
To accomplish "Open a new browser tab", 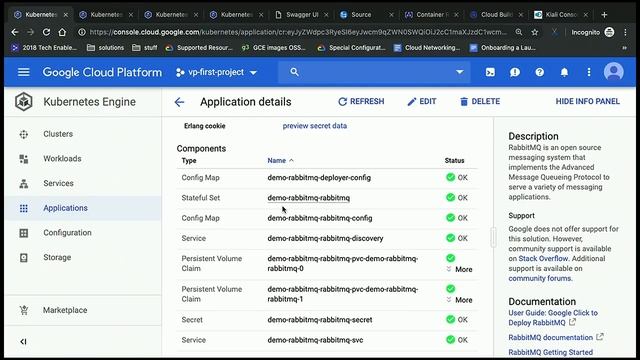I will 604,15.
